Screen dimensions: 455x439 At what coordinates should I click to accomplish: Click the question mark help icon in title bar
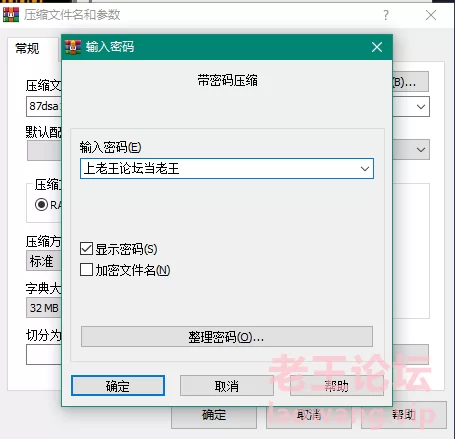coord(386,15)
